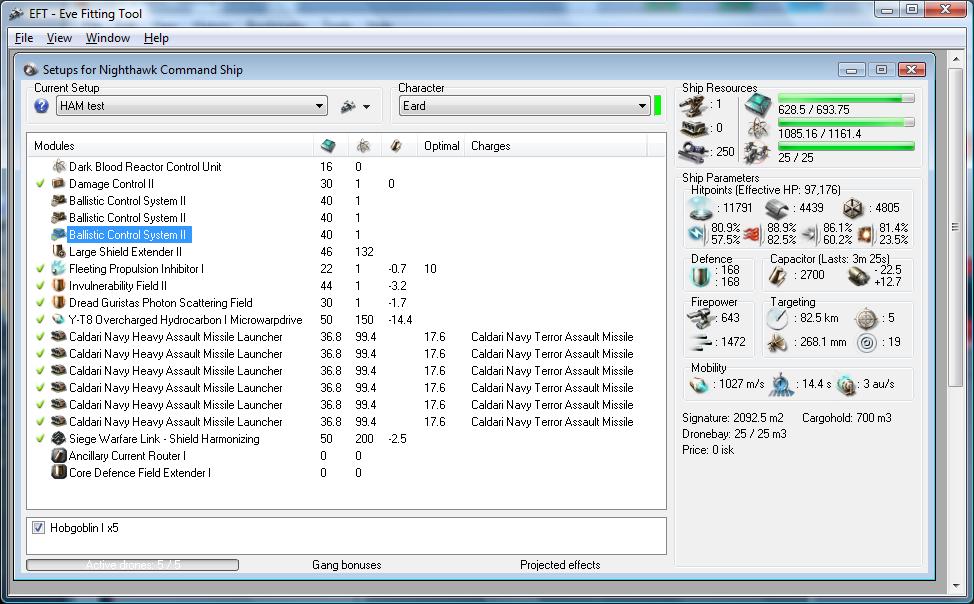Click the calibration icon showing 250

click(x=694, y=152)
